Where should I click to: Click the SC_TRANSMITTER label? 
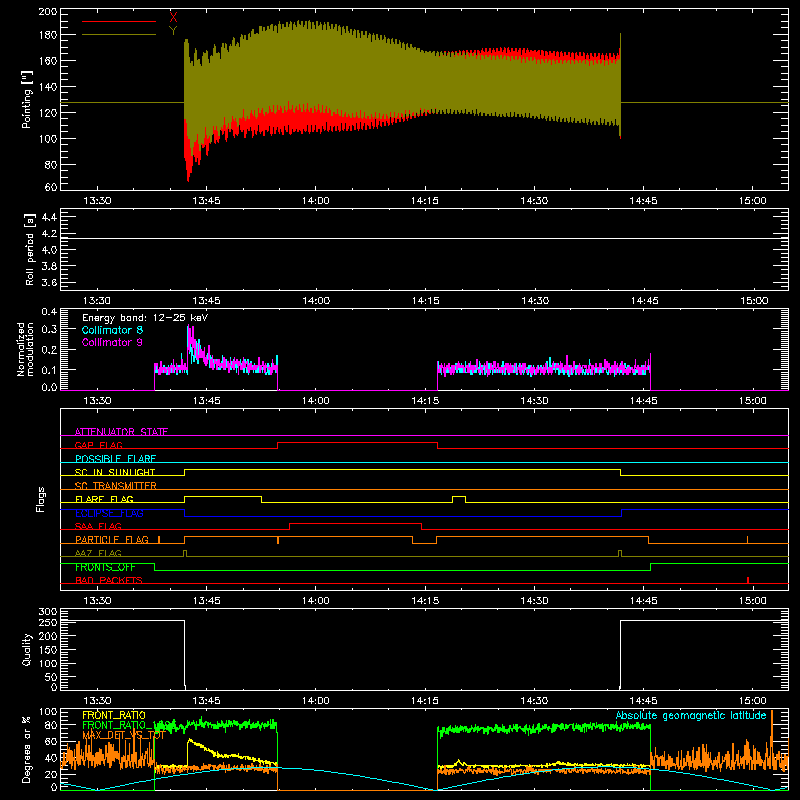point(116,486)
